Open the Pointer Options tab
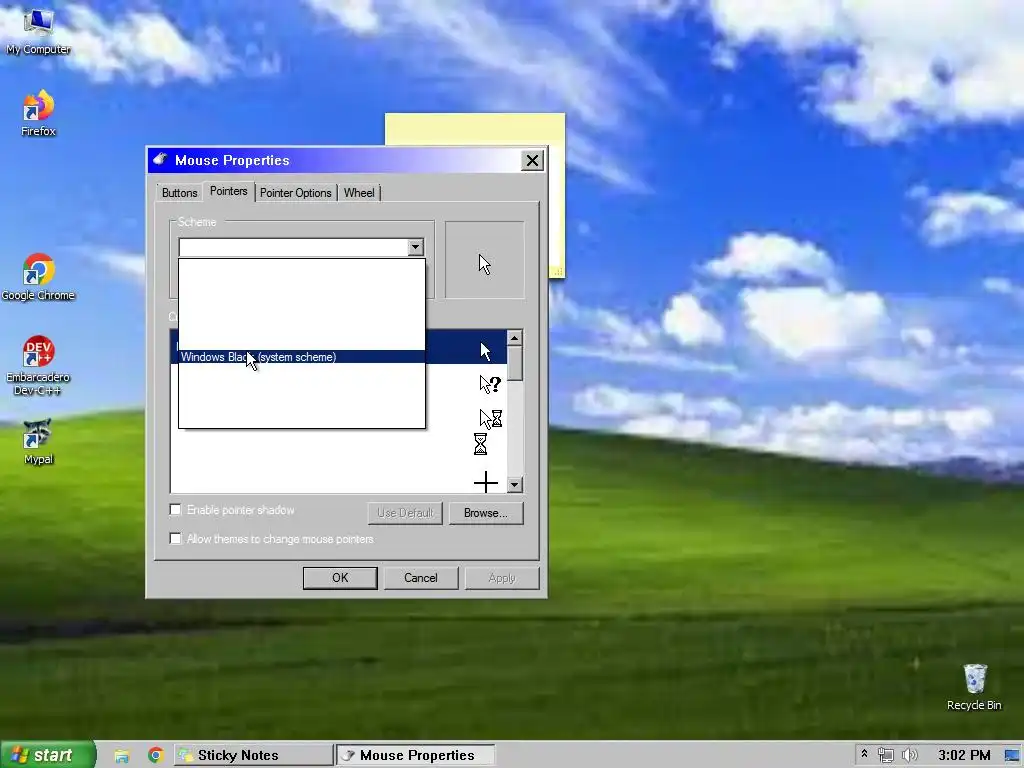Screen dimensions: 1024x768 tap(295, 193)
